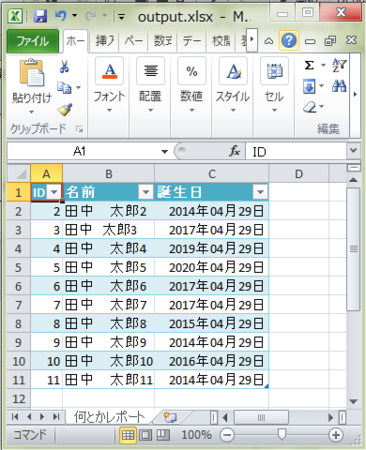Open Excel Help question mark icon
The height and width of the screenshot is (450, 366).
click(289, 41)
